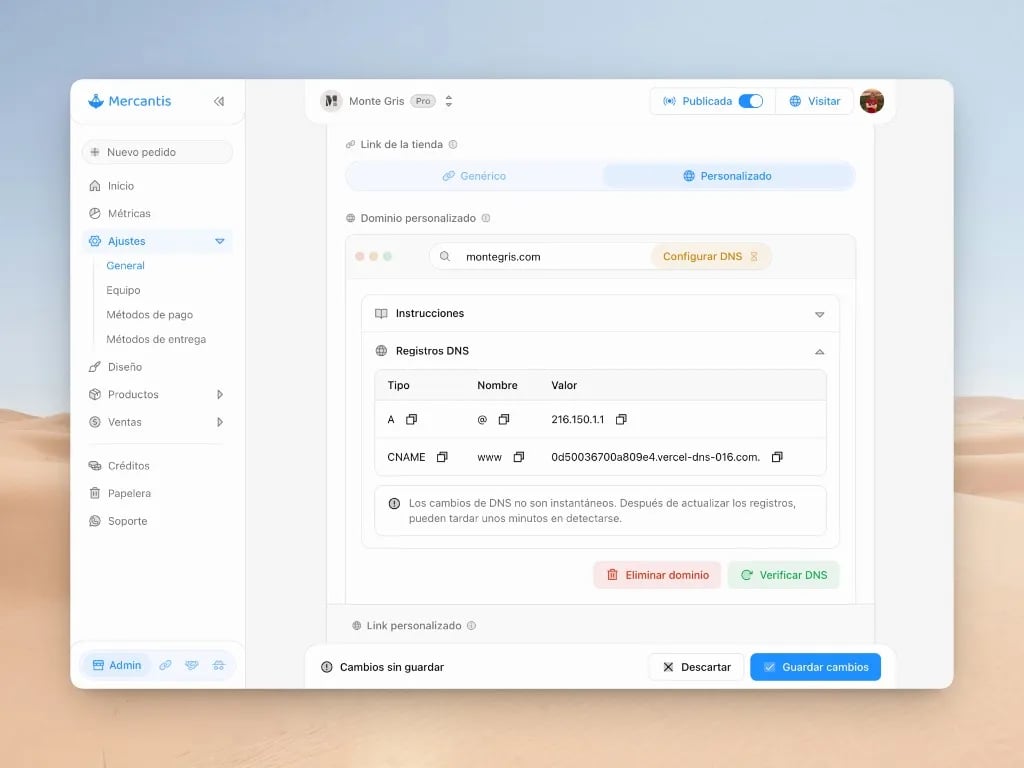Select the Genérico link tab
This screenshot has height=768, width=1024.
pos(474,176)
